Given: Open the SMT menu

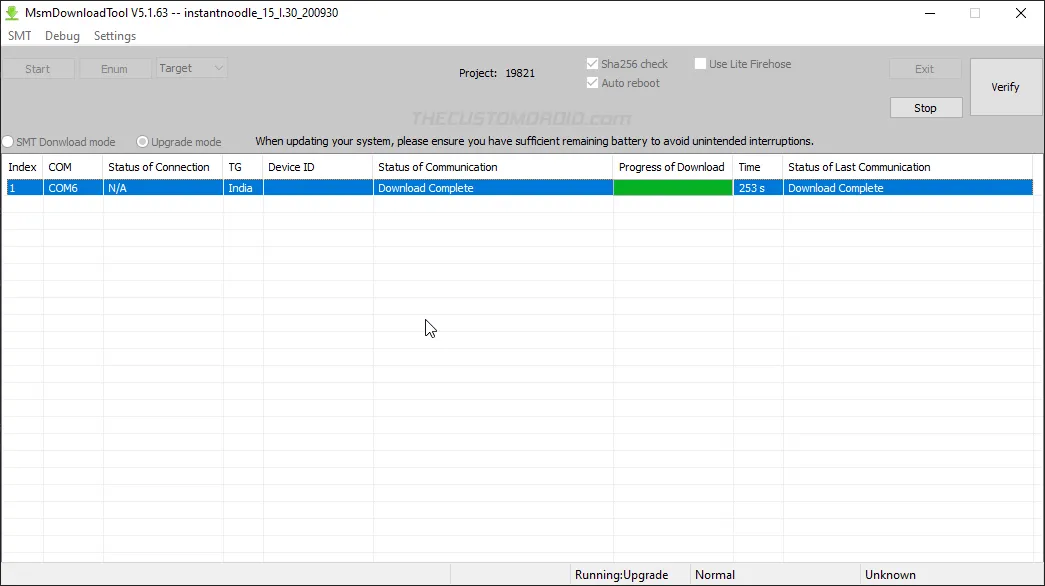Looking at the screenshot, I should click(x=20, y=35).
